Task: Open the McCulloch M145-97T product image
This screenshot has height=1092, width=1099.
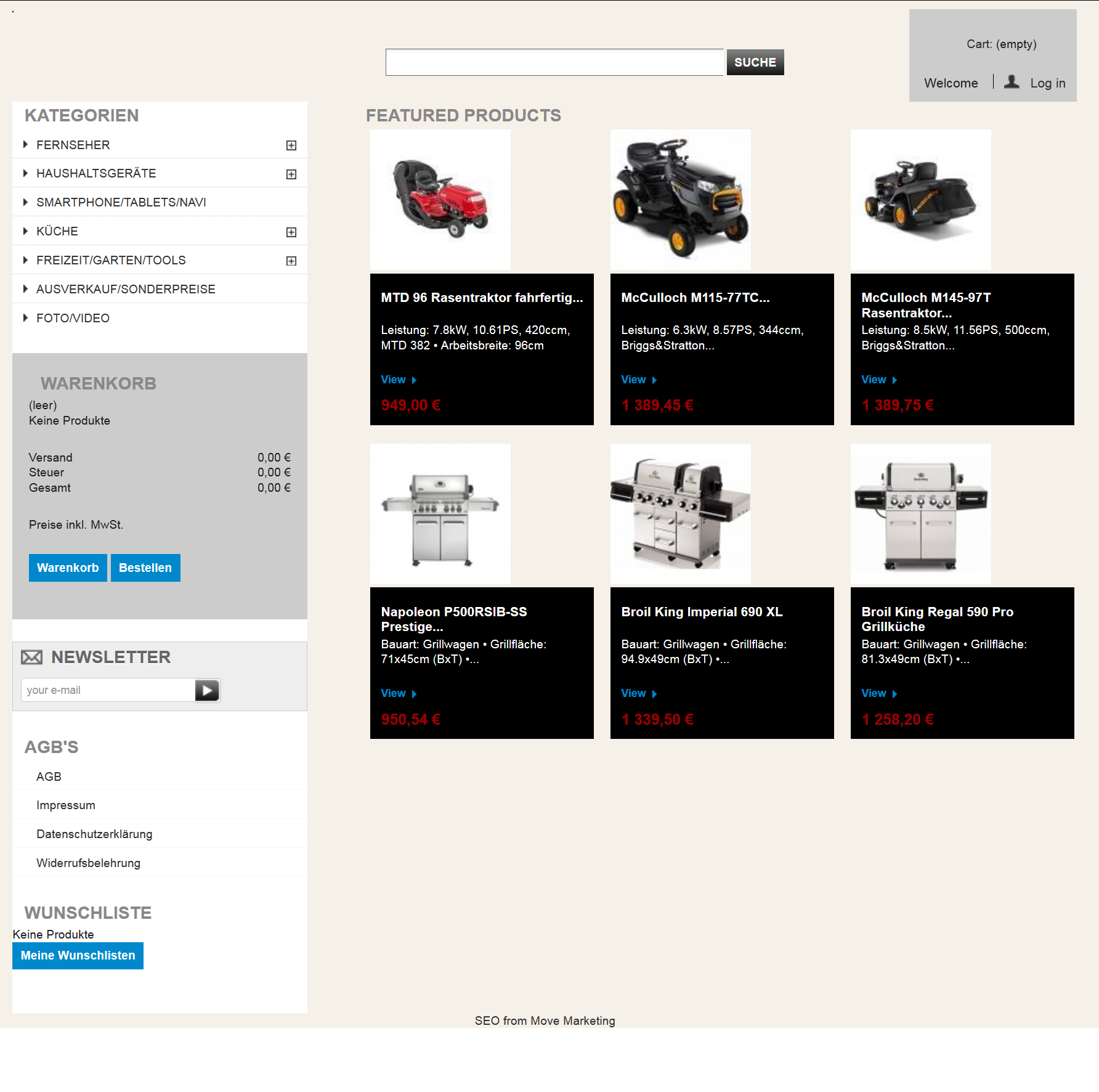Action: point(921,200)
